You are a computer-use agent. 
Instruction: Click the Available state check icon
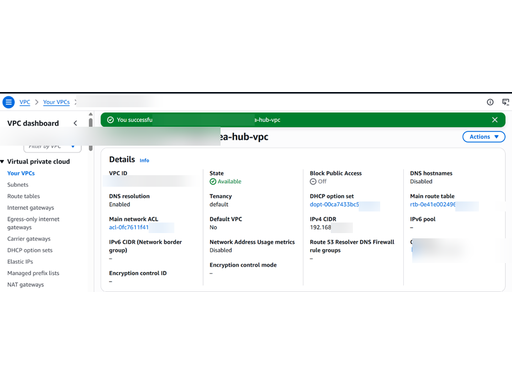(x=213, y=182)
